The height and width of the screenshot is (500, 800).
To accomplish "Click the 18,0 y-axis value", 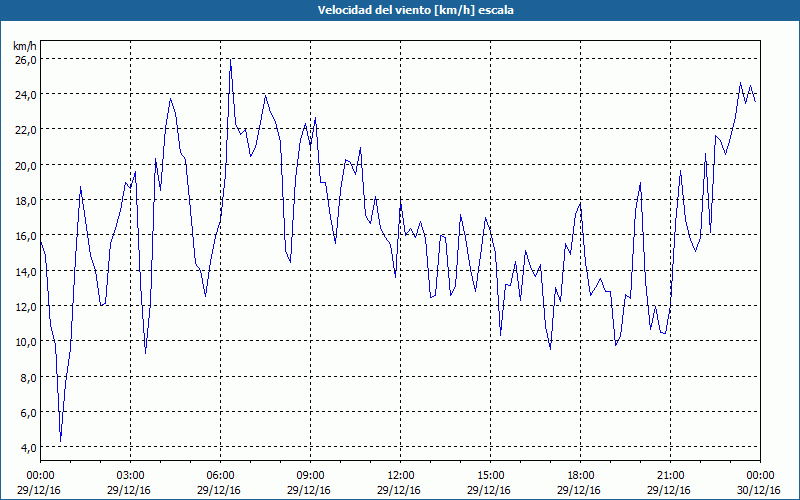I will pos(25,201).
